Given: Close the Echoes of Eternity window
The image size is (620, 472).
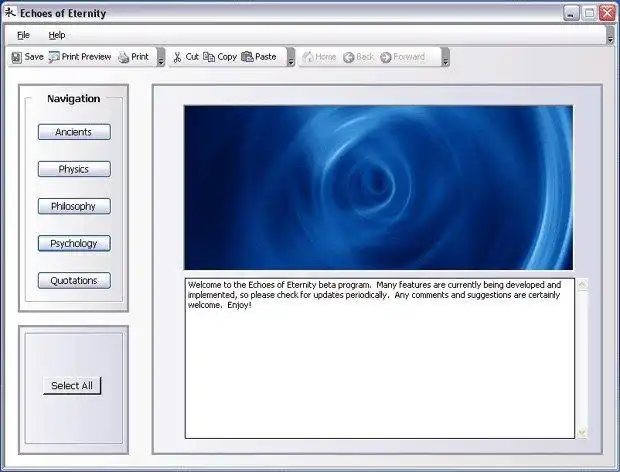Looking at the screenshot, I should tap(607, 13).
